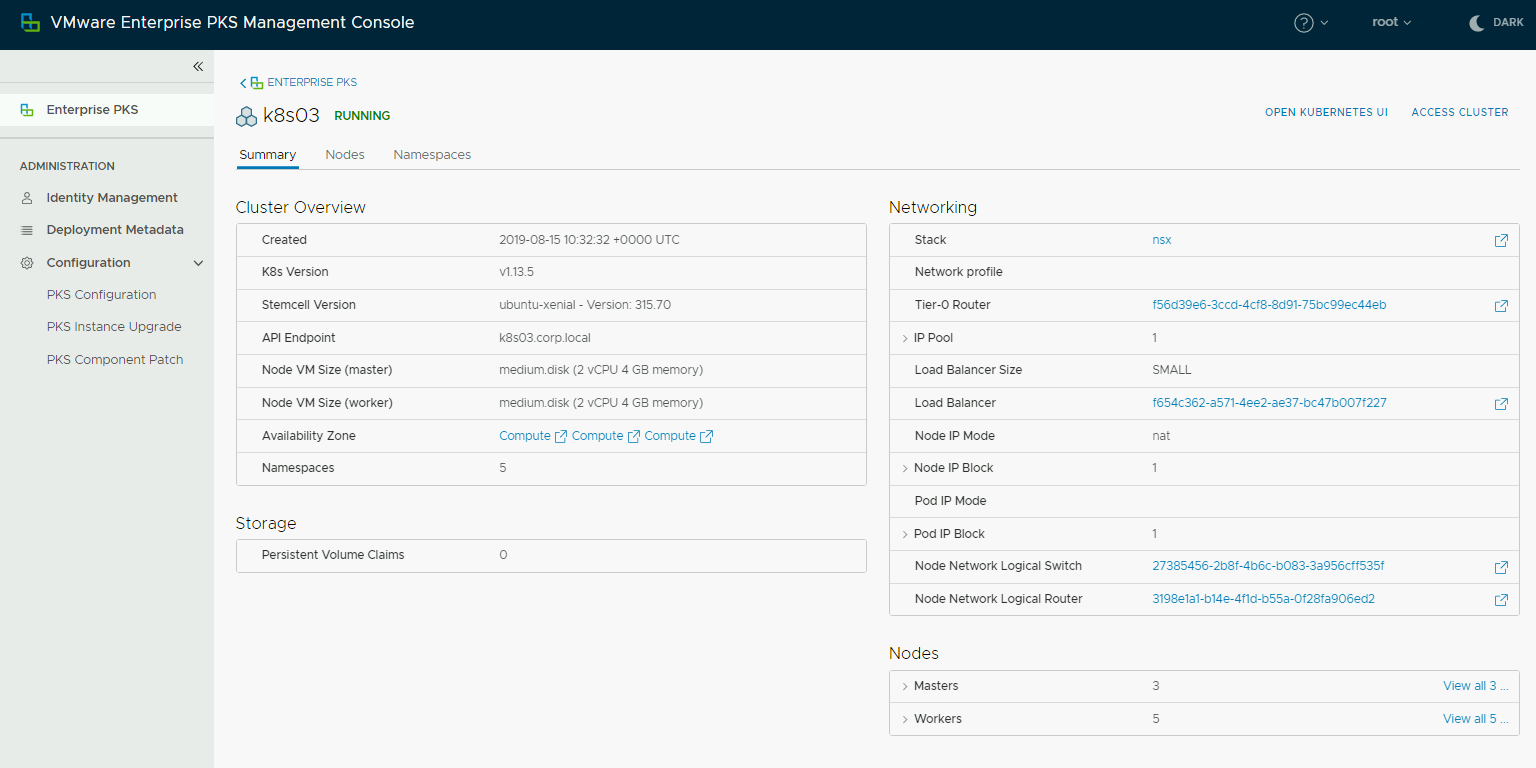Expand the Masters nodes row
This screenshot has height=768, width=1536.
tap(905, 687)
